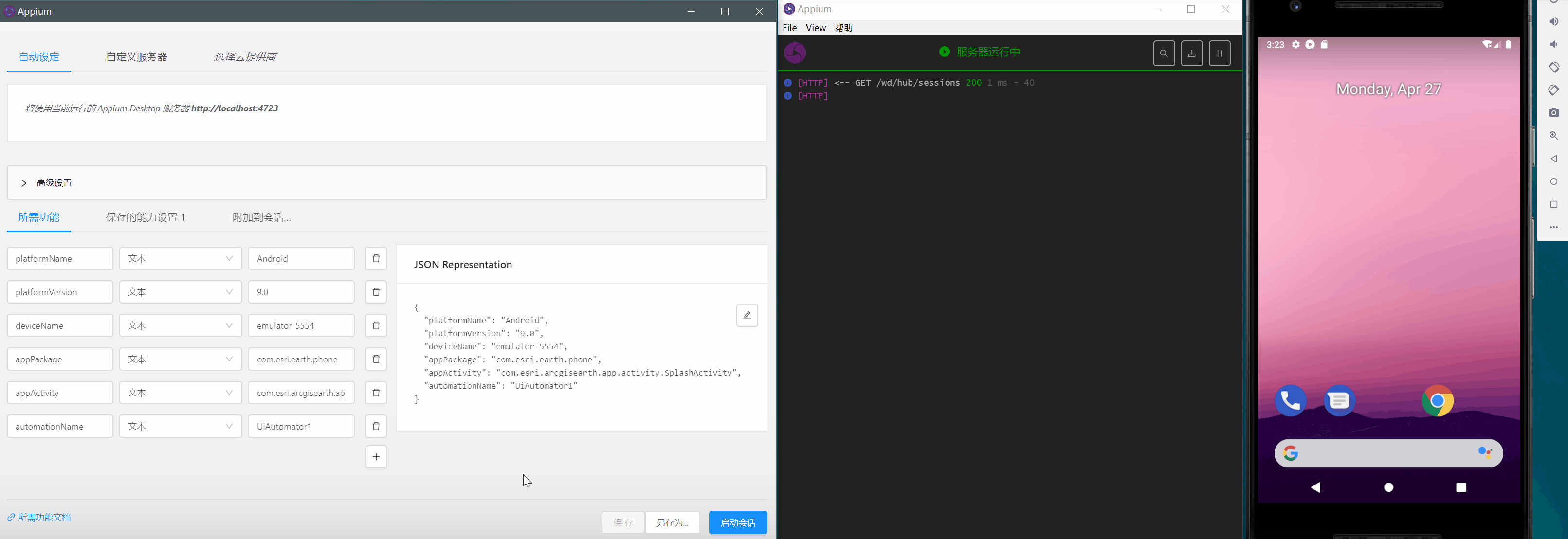
Task: Edit the JSON representation with the pencil icon
Action: point(747,315)
